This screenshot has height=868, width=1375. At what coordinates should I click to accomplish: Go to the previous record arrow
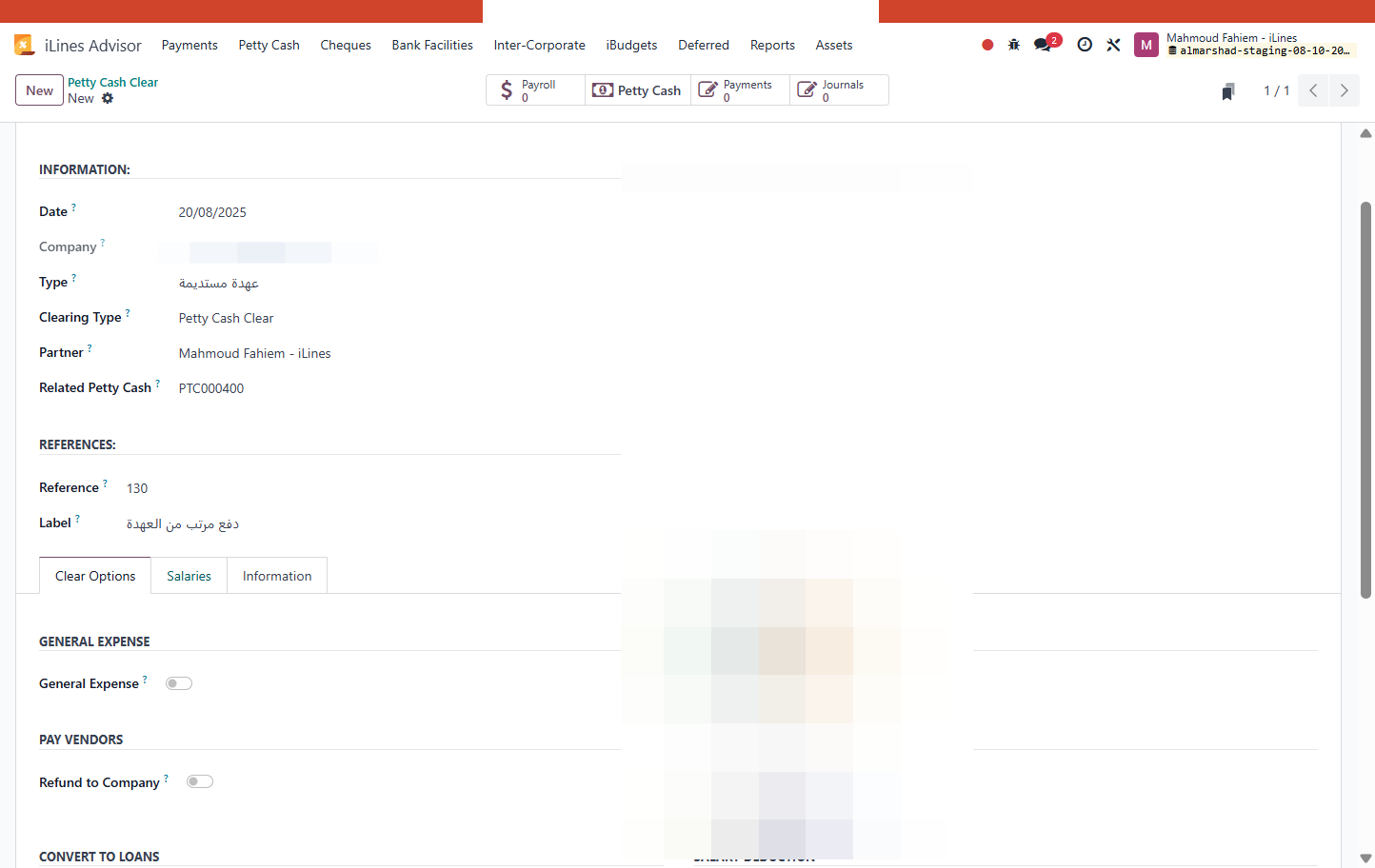(1313, 90)
